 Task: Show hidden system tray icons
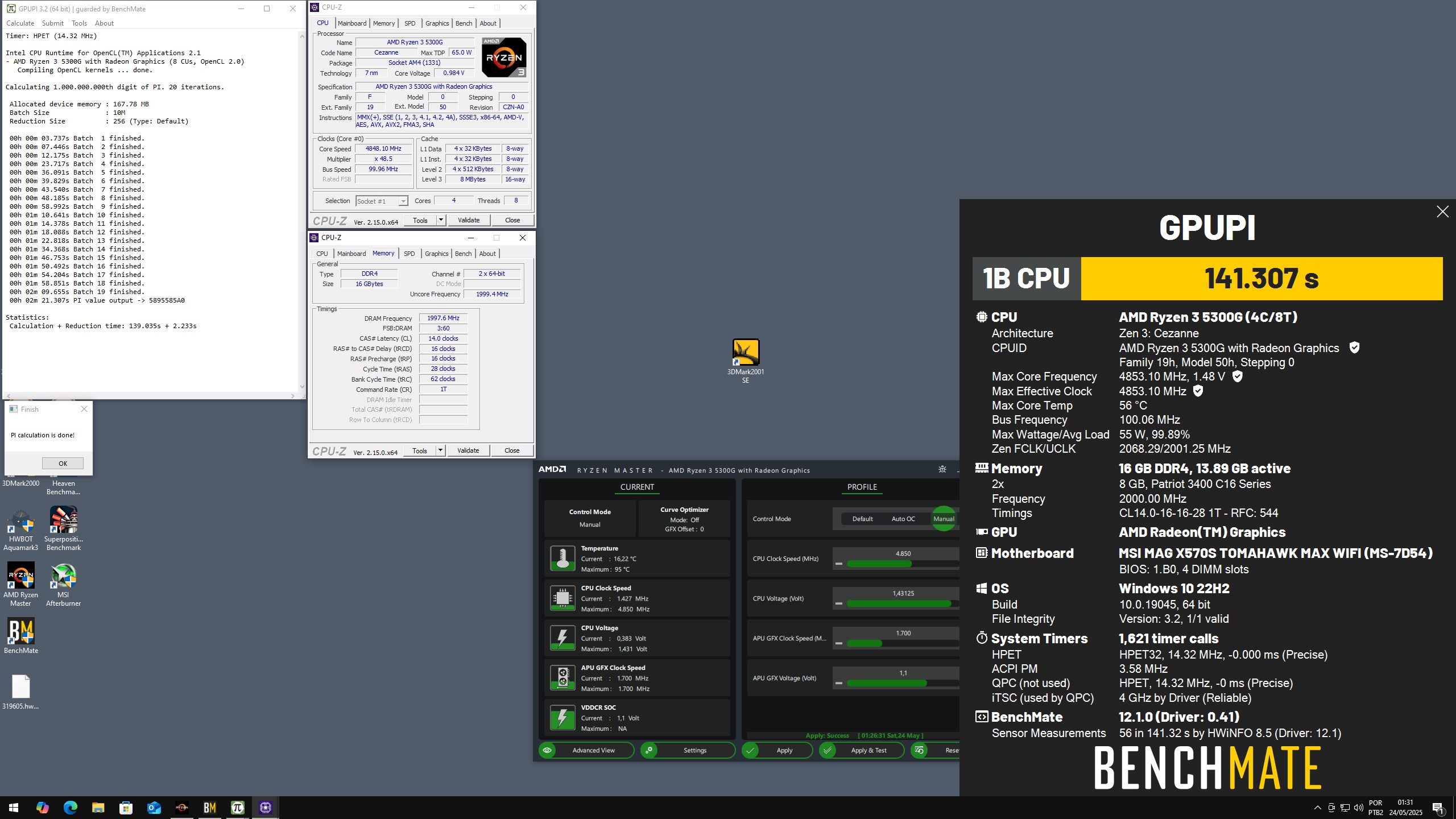[x=1317, y=808]
